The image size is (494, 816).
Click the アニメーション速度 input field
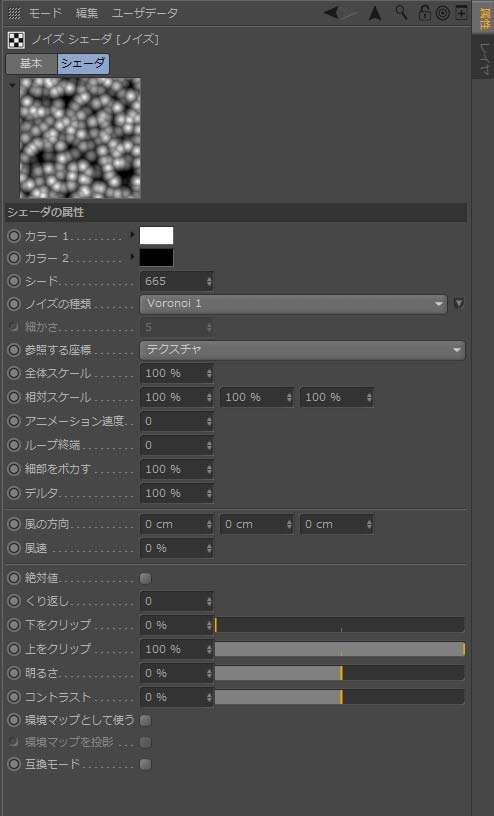(x=176, y=421)
